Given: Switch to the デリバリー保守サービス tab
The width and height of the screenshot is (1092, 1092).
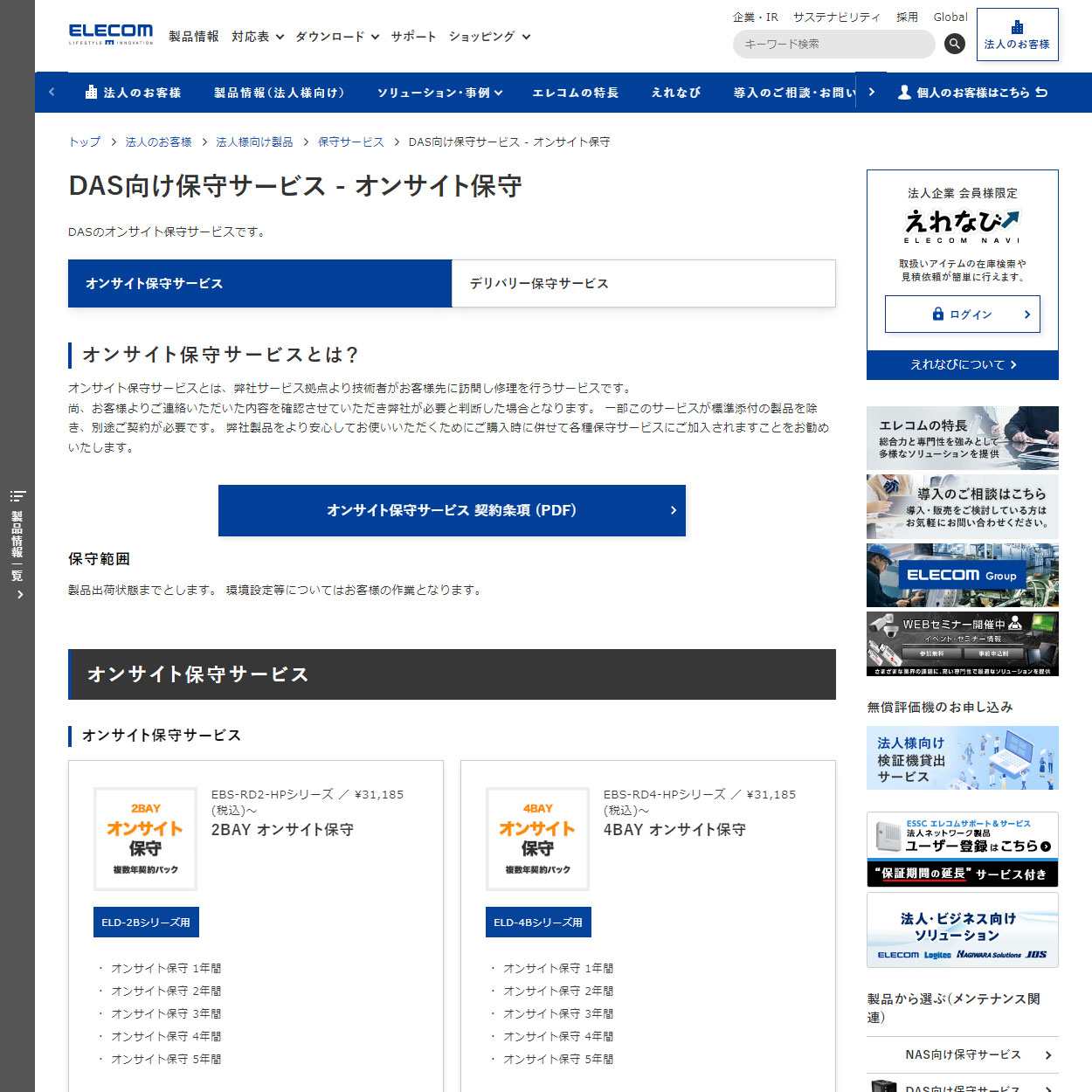Looking at the screenshot, I should [643, 283].
